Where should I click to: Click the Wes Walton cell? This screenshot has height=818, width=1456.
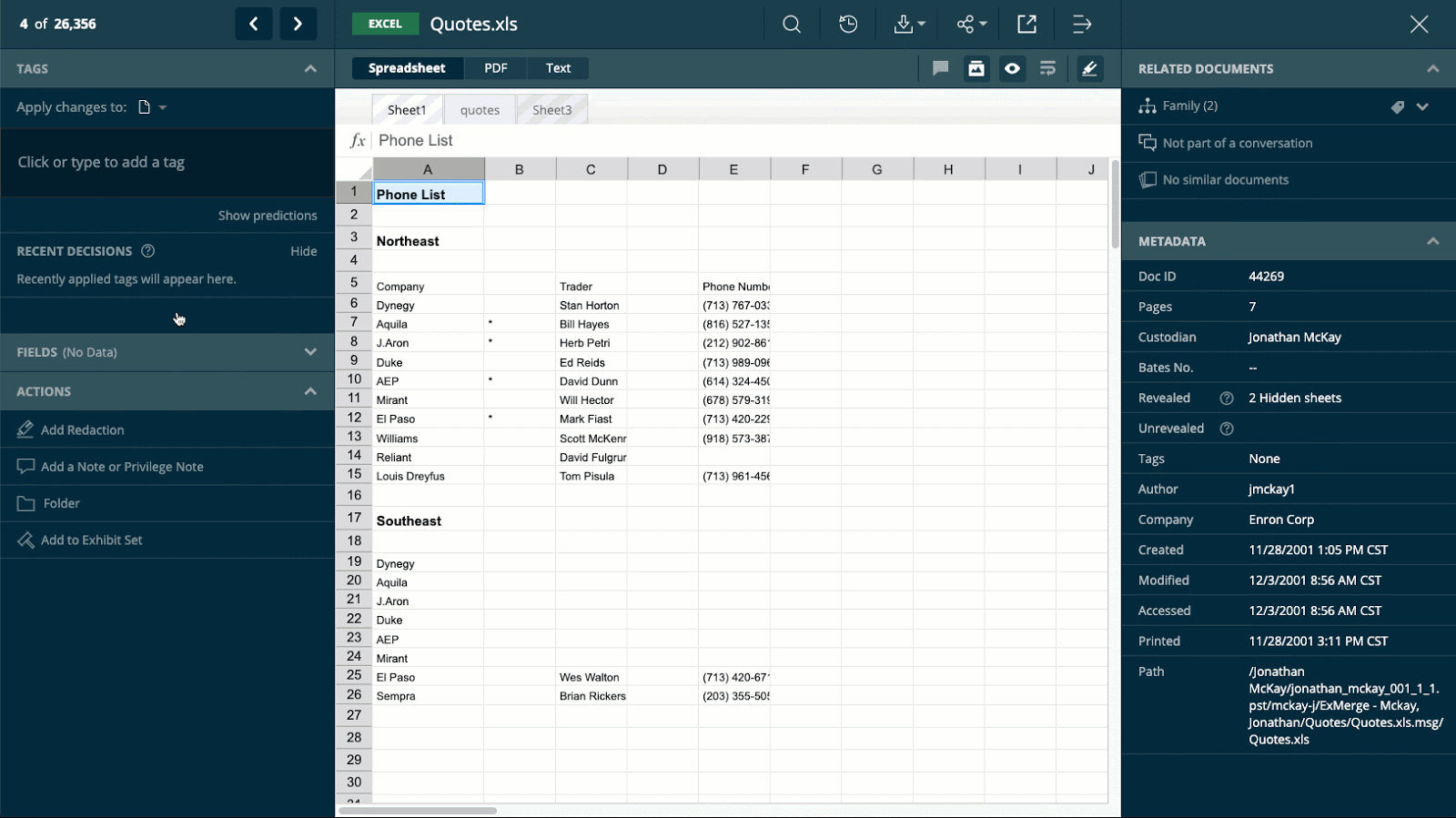590,677
